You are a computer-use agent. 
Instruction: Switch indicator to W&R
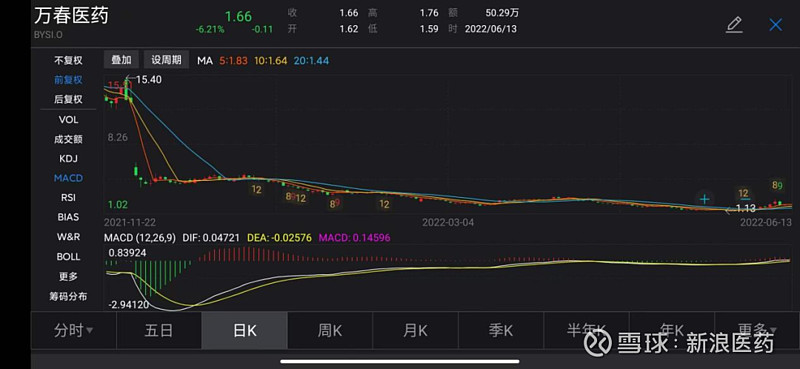(x=68, y=237)
